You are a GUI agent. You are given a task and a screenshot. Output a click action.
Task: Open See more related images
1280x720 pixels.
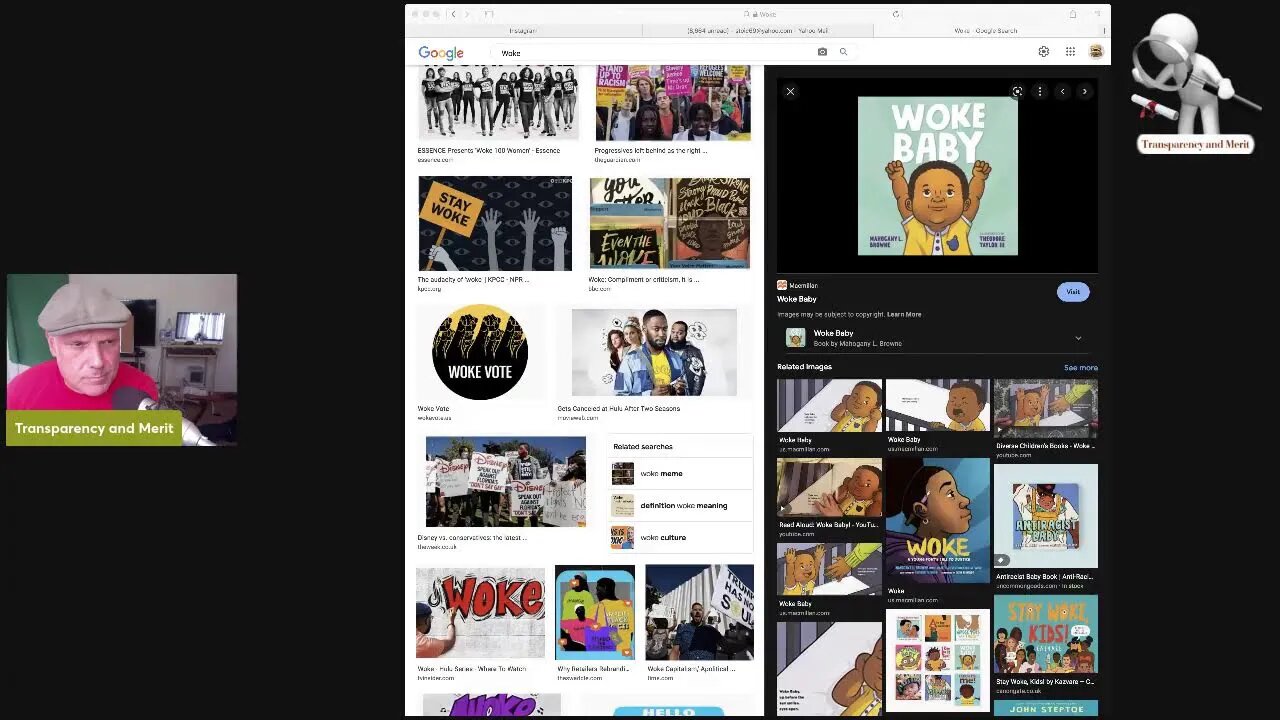tap(1081, 367)
